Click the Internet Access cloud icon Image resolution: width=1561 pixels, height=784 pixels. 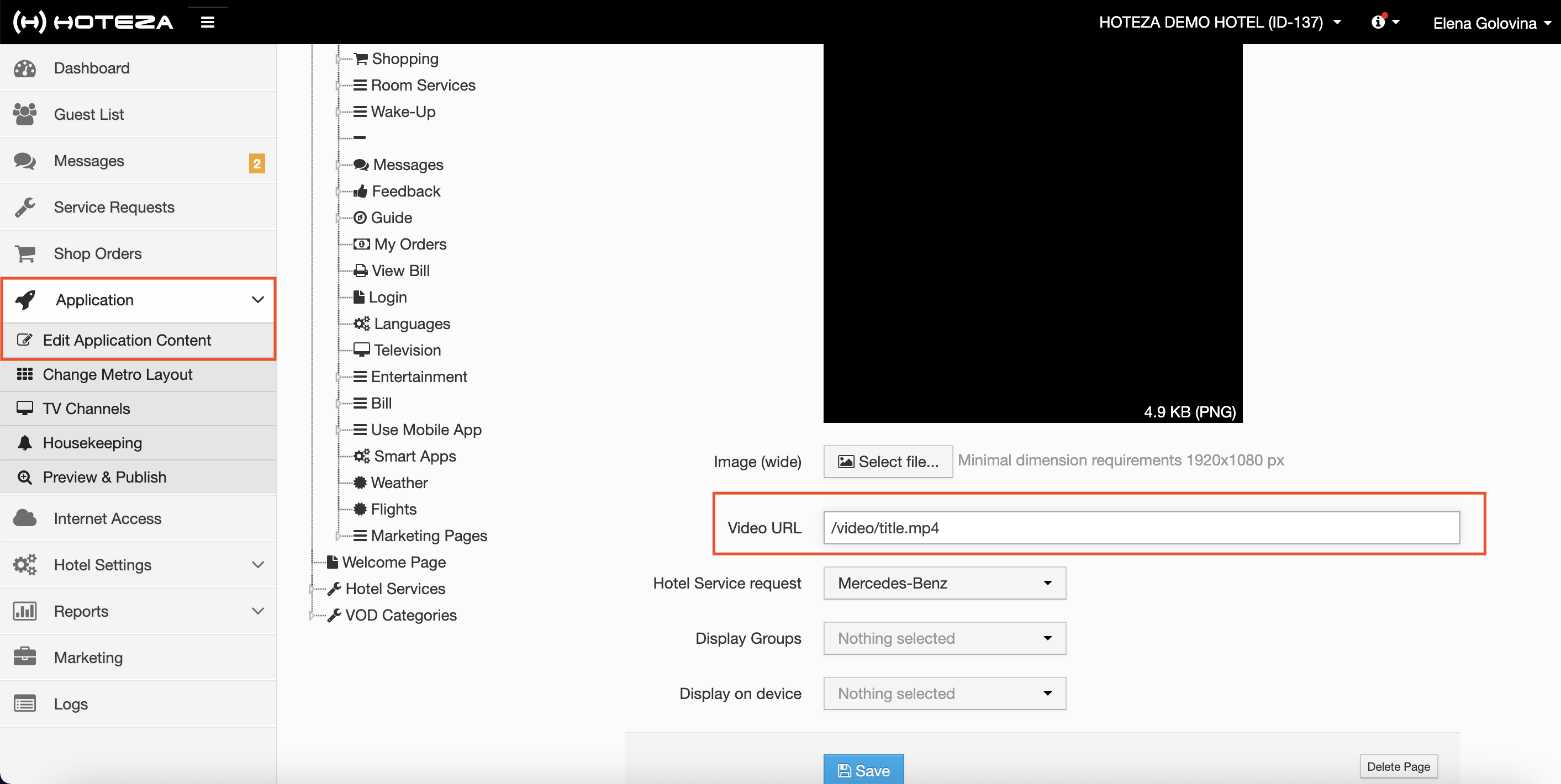(25, 518)
